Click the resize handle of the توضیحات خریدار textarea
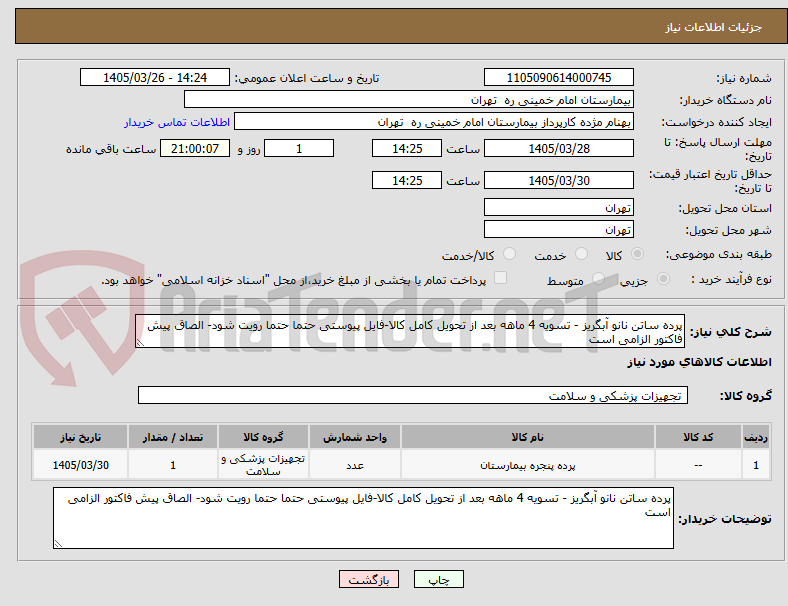Viewport: 788px width, 606px height. click(58, 544)
